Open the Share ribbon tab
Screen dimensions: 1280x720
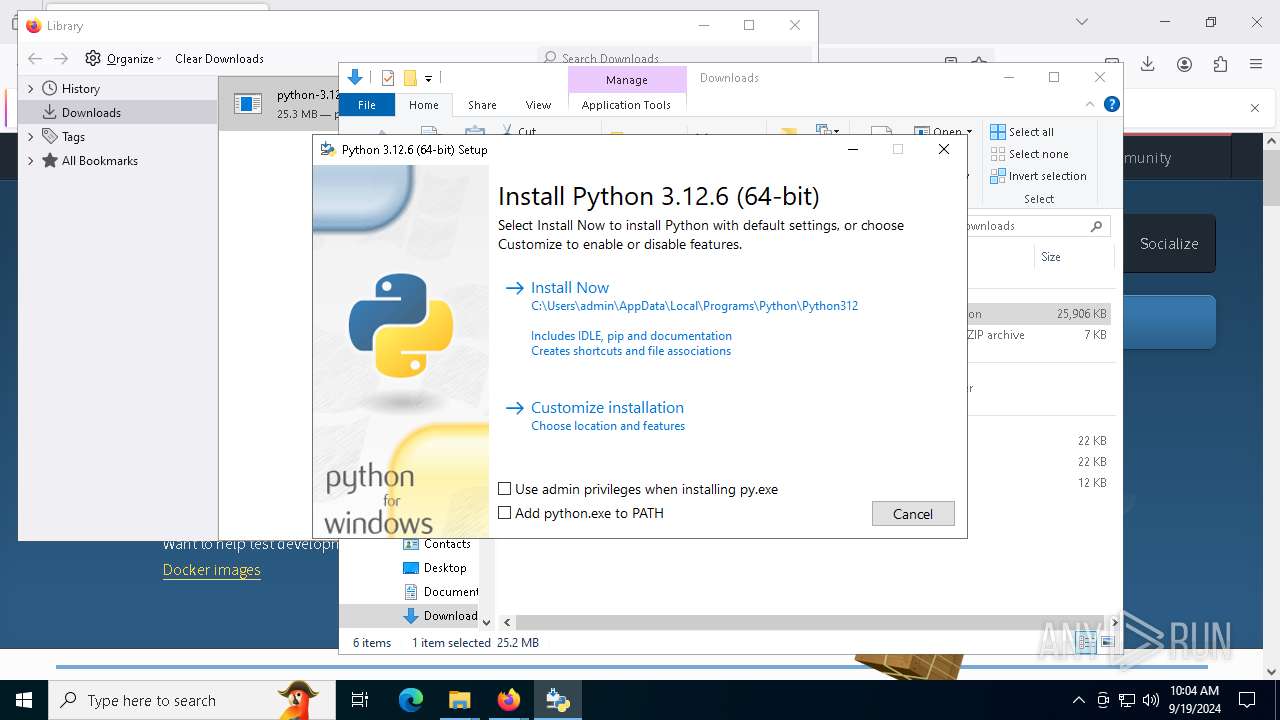click(x=482, y=104)
